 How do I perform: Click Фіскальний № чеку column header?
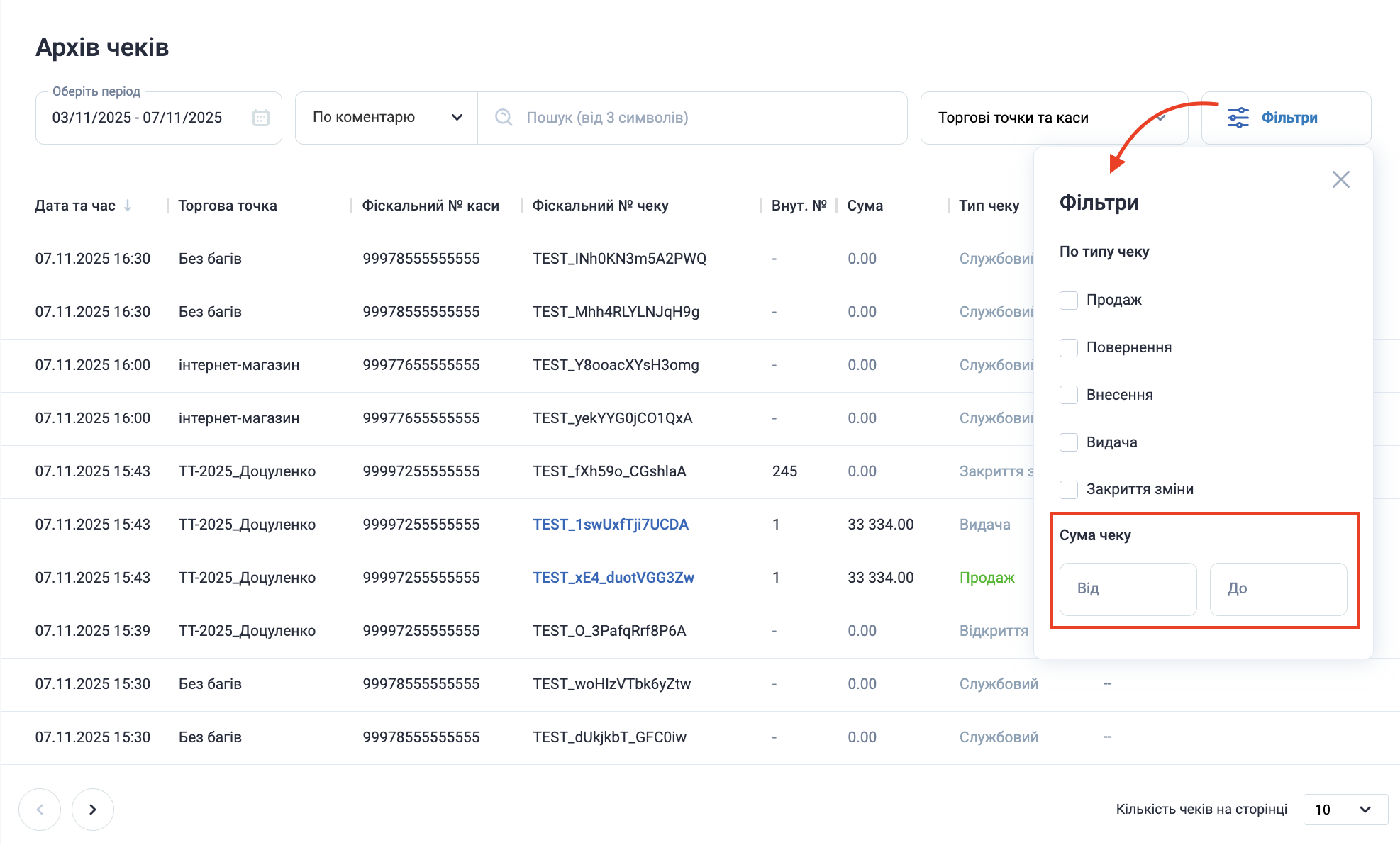(x=600, y=206)
